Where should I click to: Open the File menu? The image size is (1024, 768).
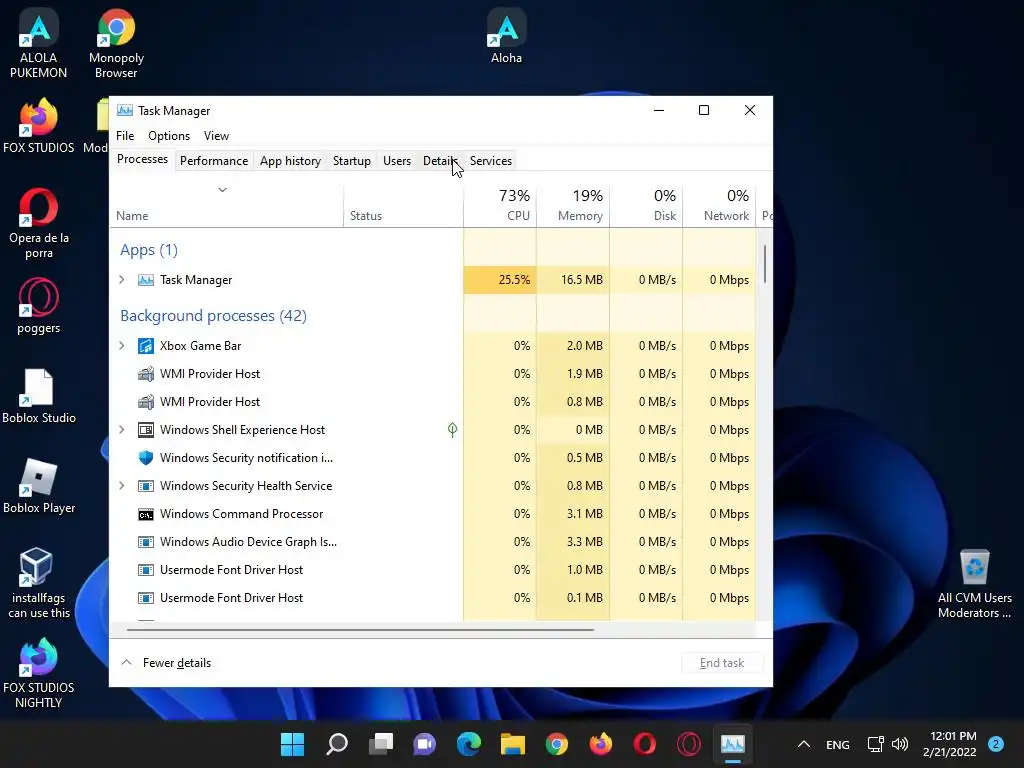pyautogui.click(x=125, y=136)
